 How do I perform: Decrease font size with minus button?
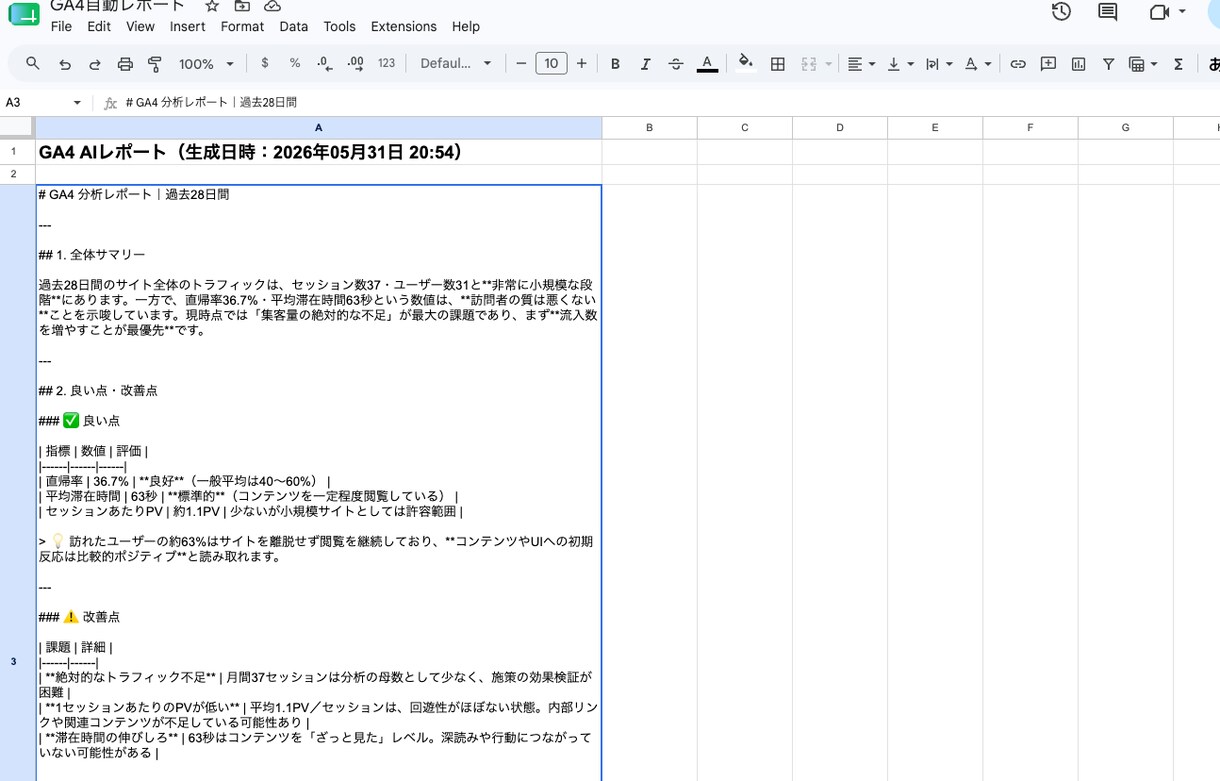coord(521,64)
